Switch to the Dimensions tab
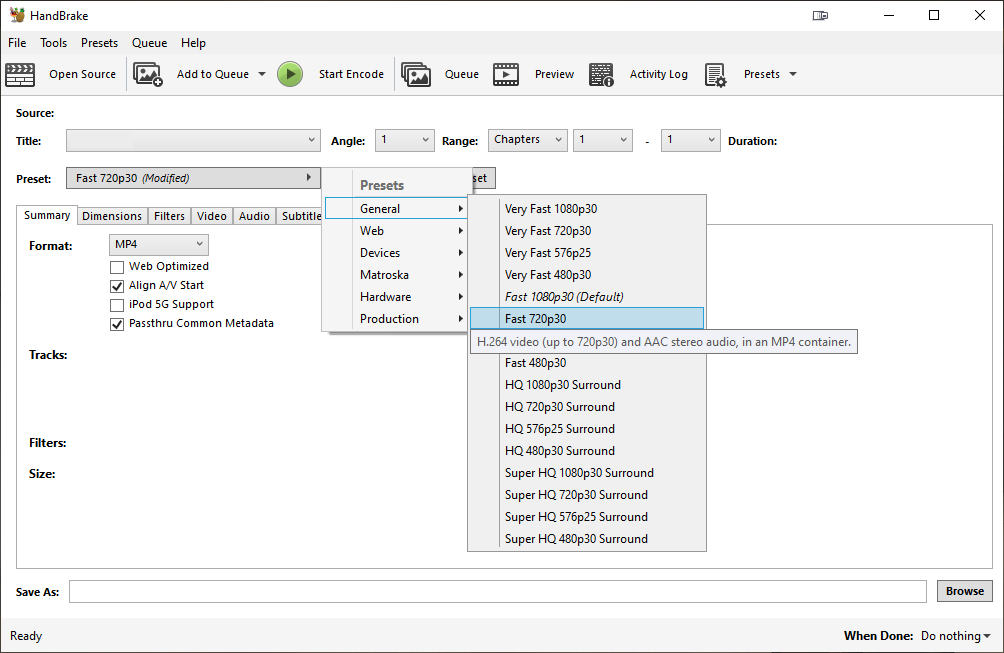Image resolution: width=1004 pixels, height=653 pixels. (112, 216)
